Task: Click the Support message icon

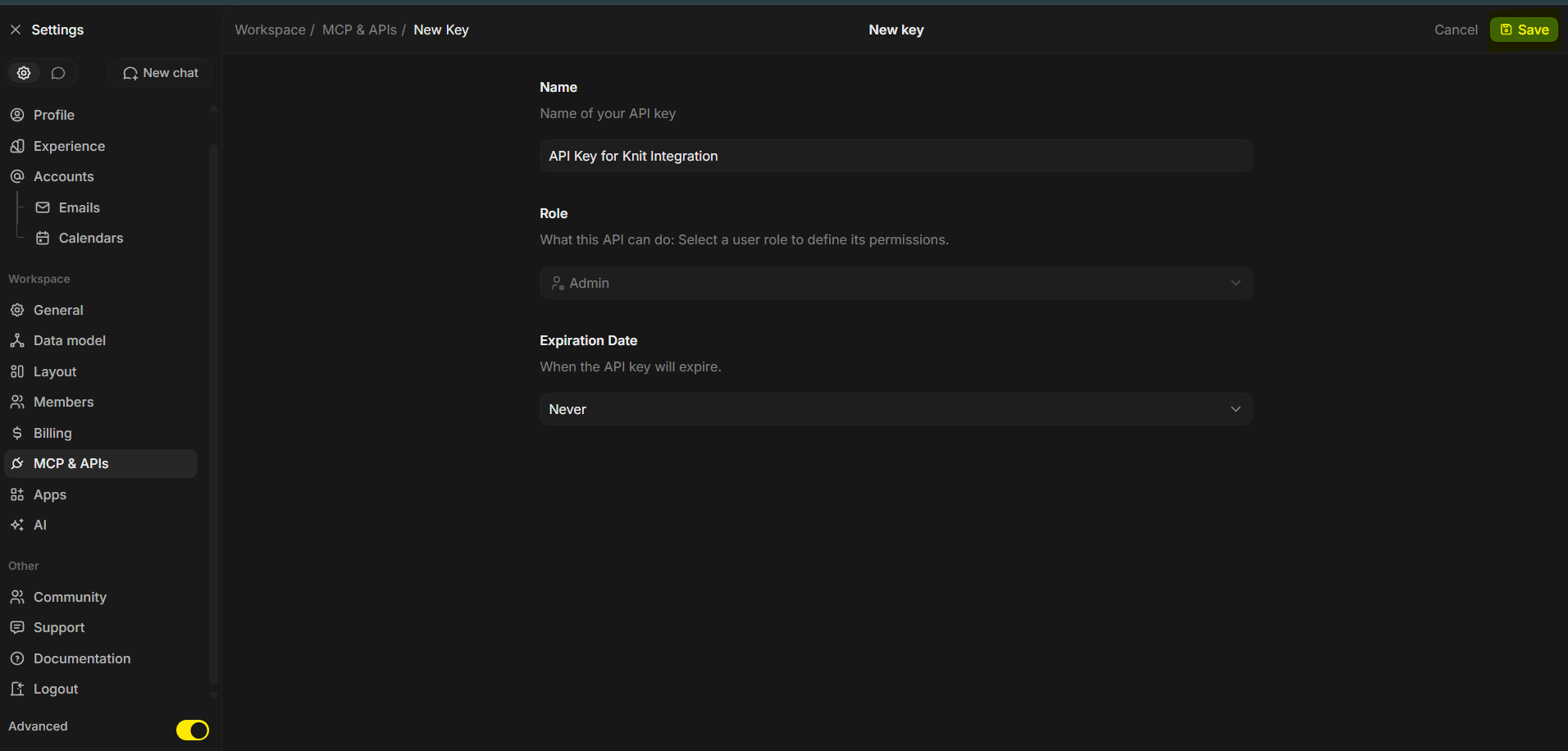Action: (17, 627)
